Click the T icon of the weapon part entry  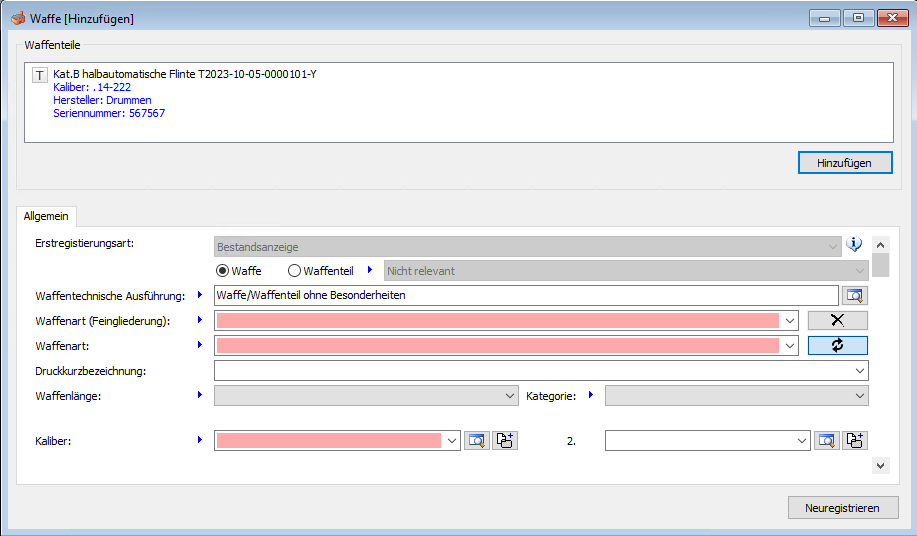point(40,76)
